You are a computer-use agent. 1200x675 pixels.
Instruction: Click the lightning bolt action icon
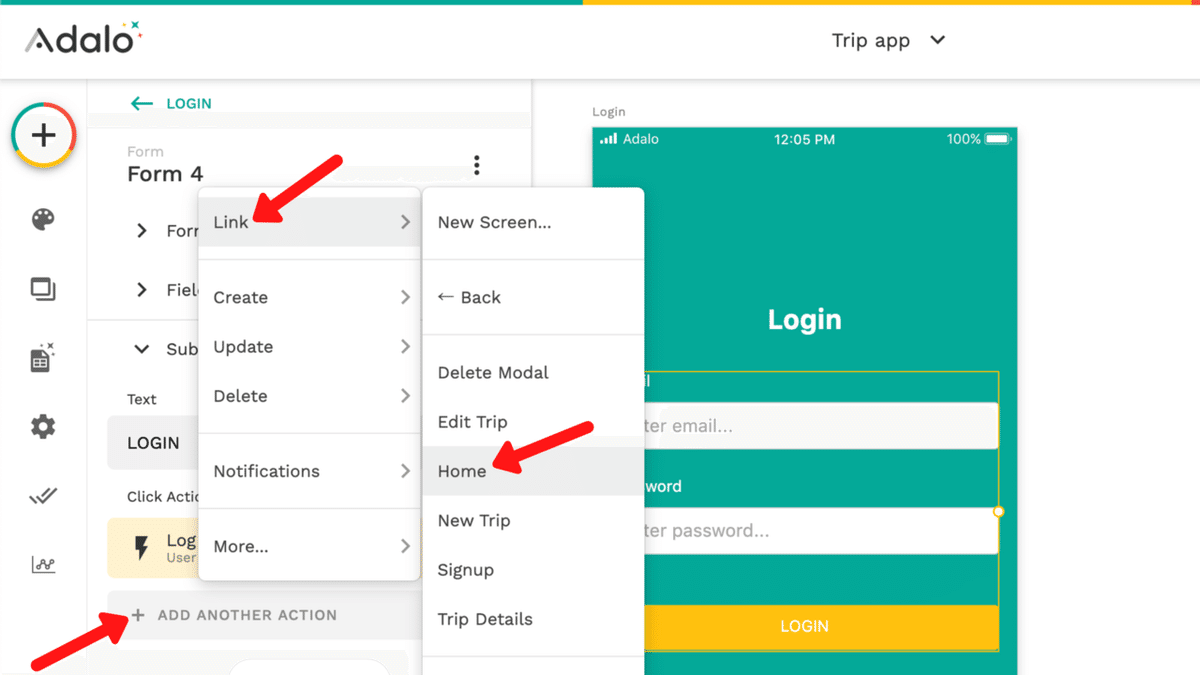[142, 547]
